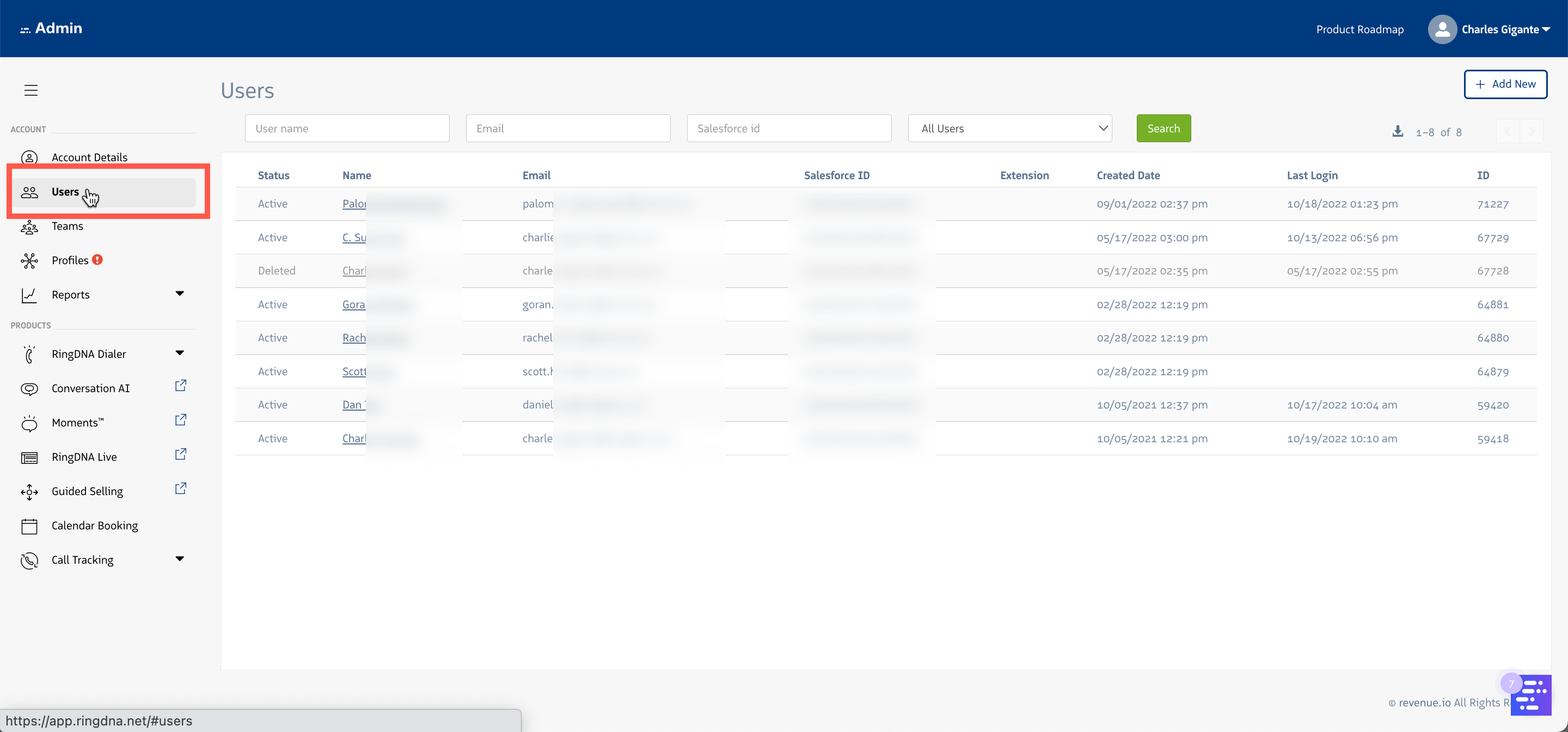Screen dimensions: 1568x732
Task: Click the hamburger menu icon
Action: click(x=31, y=90)
